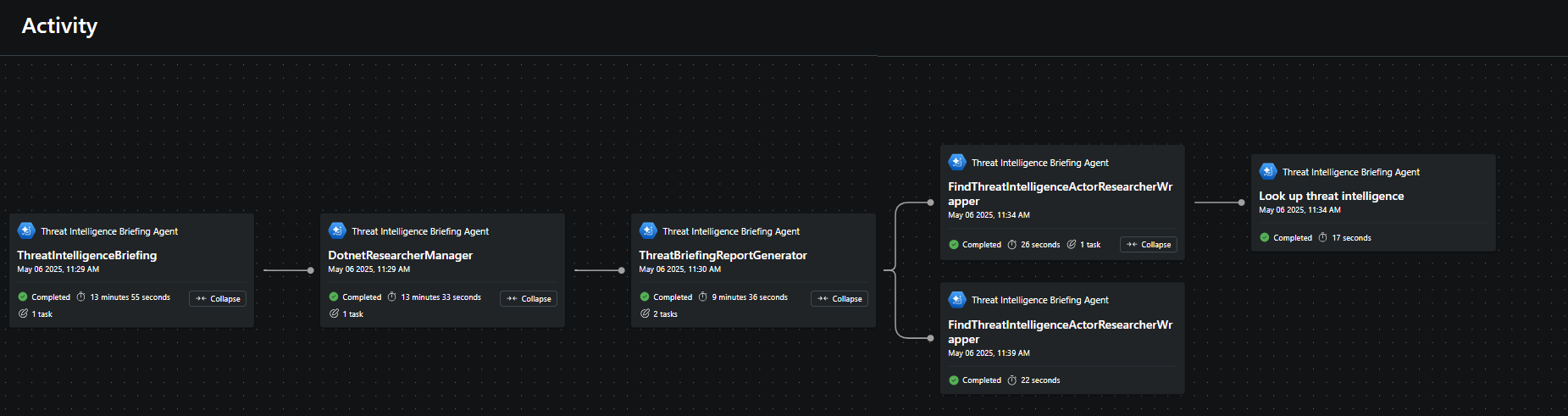The height and width of the screenshot is (416, 1568).
Task: Click the agent icon on DotnetResearcherManager card
Action: [x=337, y=230]
